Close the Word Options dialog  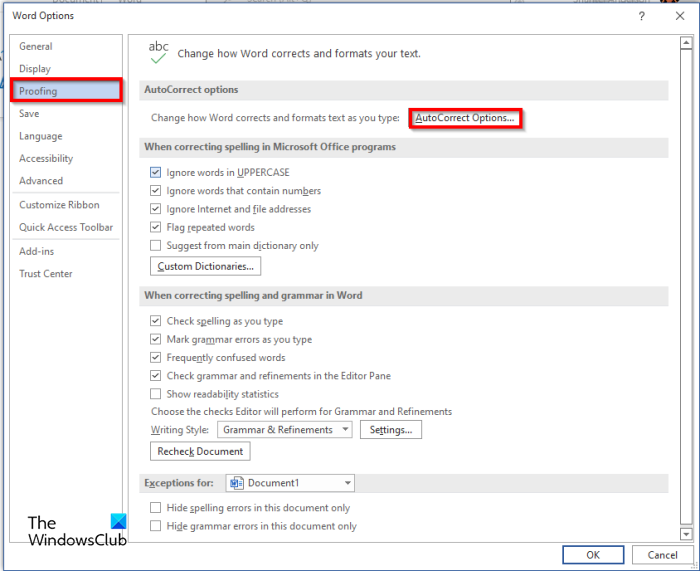coord(680,16)
